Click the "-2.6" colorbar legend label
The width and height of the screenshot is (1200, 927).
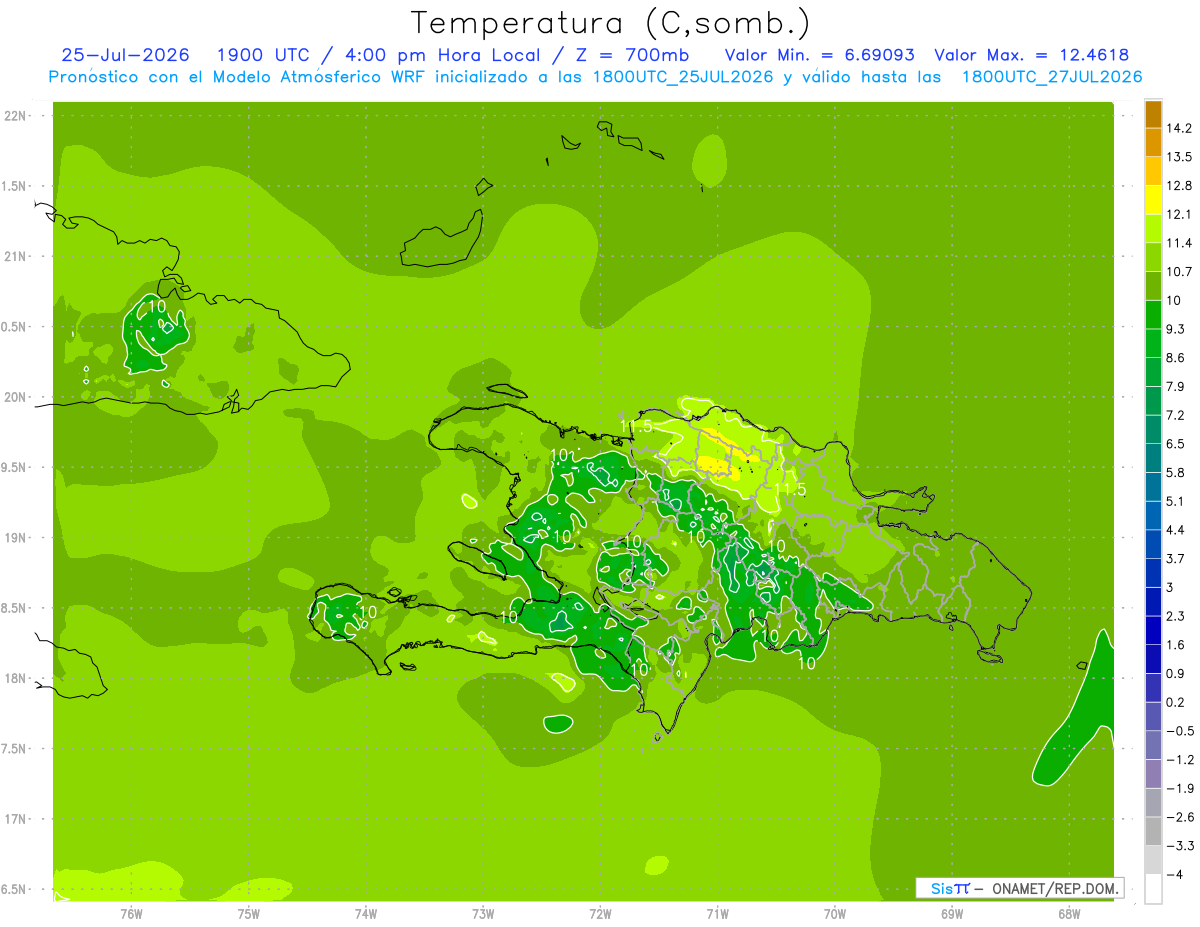pyautogui.click(x=1179, y=817)
